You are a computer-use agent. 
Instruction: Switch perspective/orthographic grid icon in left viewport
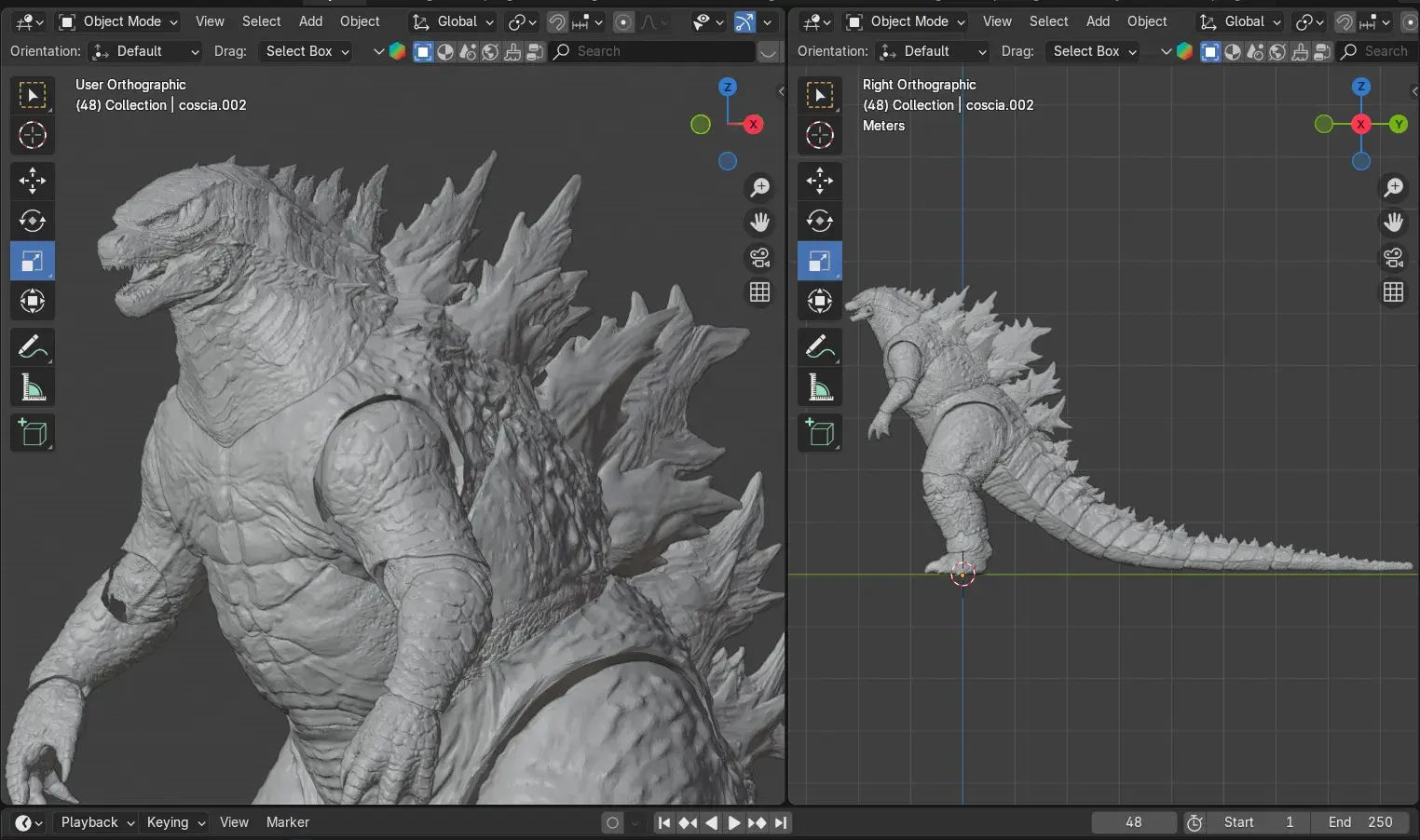point(760,292)
